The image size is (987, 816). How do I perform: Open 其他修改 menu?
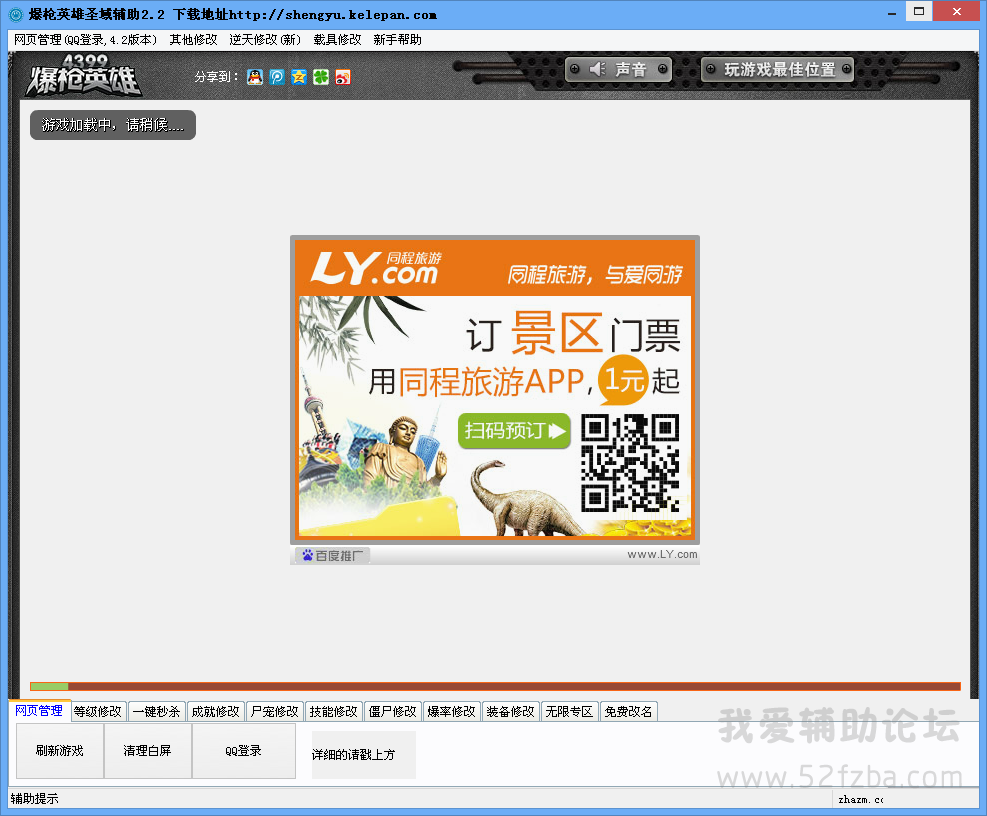pos(193,40)
